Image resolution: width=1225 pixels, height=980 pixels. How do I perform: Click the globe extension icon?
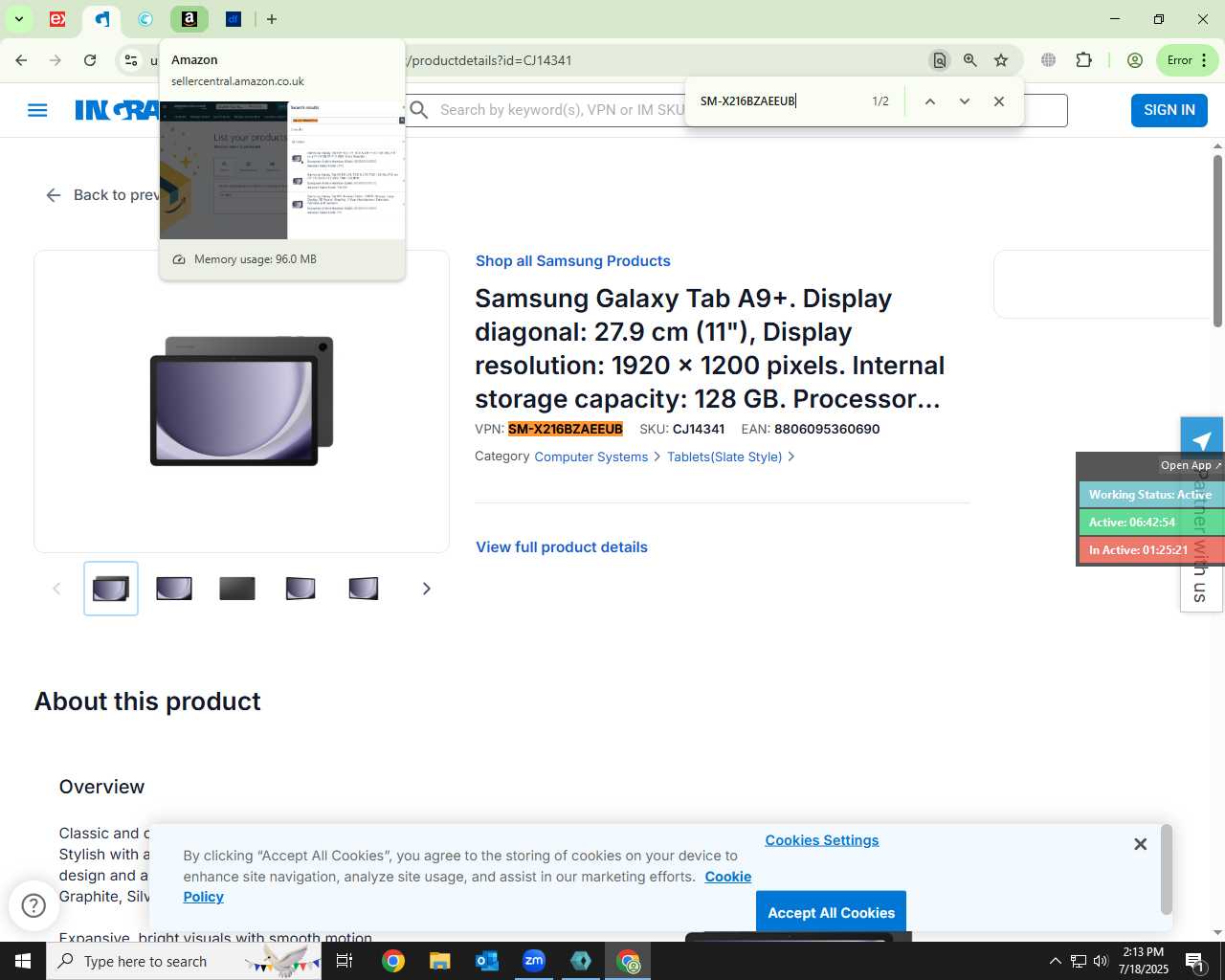click(1049, 60)
